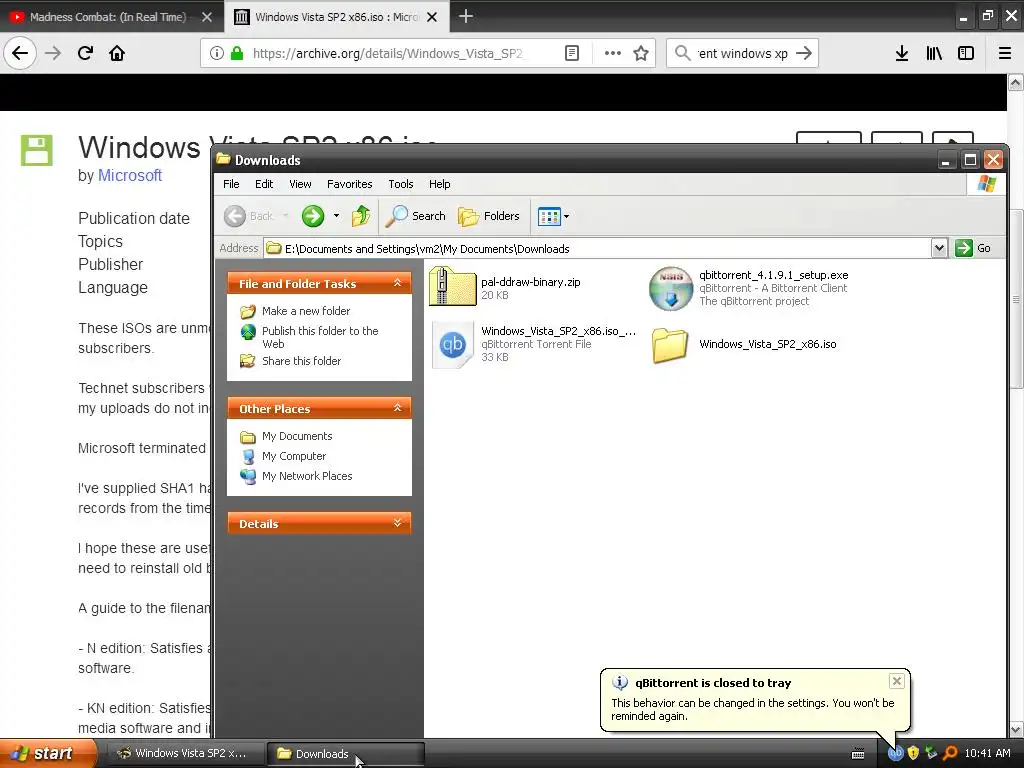Collapse the Other Places panel
Screen dimensions: 1024x768
coord(397,408)
